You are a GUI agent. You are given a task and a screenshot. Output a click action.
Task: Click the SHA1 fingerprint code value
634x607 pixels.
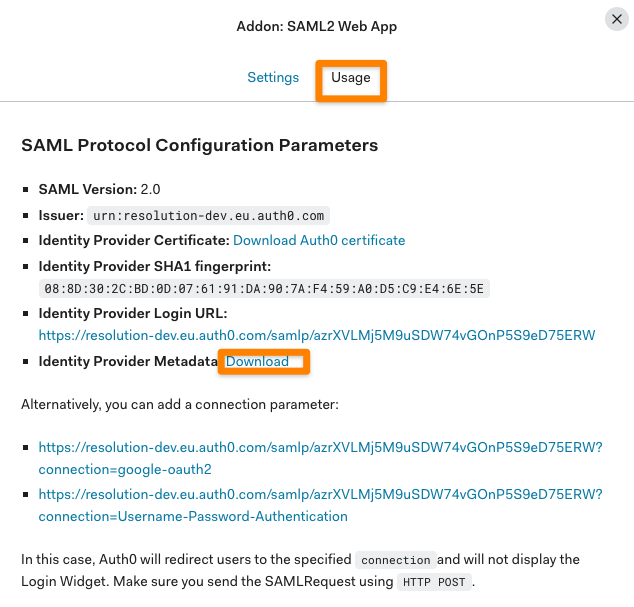[x=264, y=288]
